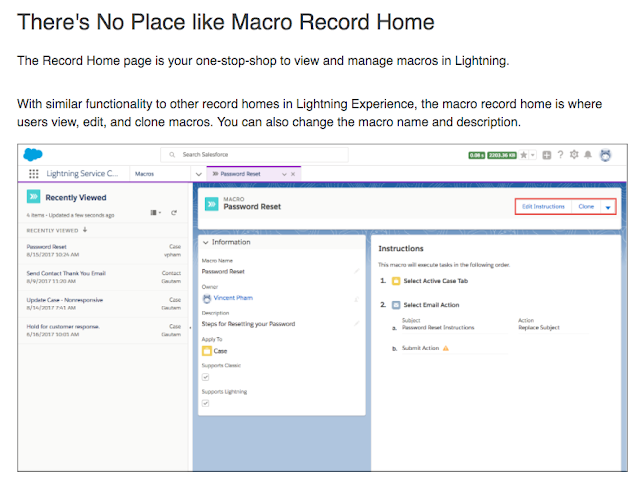Click the green 0.08 s performance badge

coord(476,156)
